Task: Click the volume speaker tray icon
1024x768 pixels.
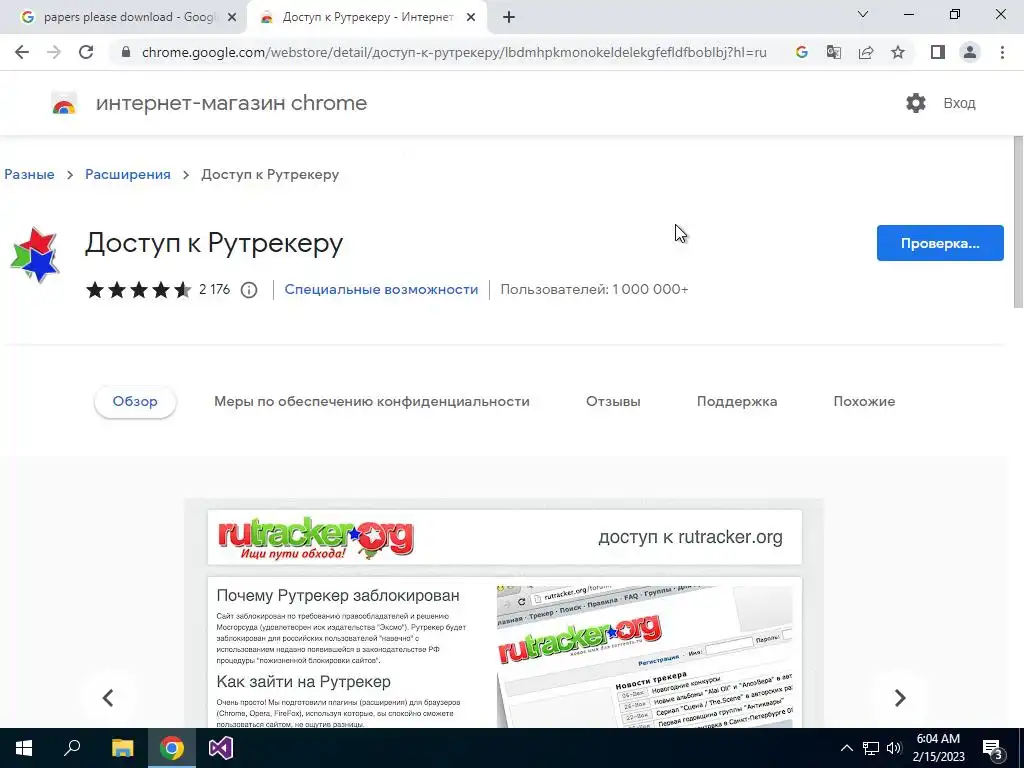Action: point(894,748)
